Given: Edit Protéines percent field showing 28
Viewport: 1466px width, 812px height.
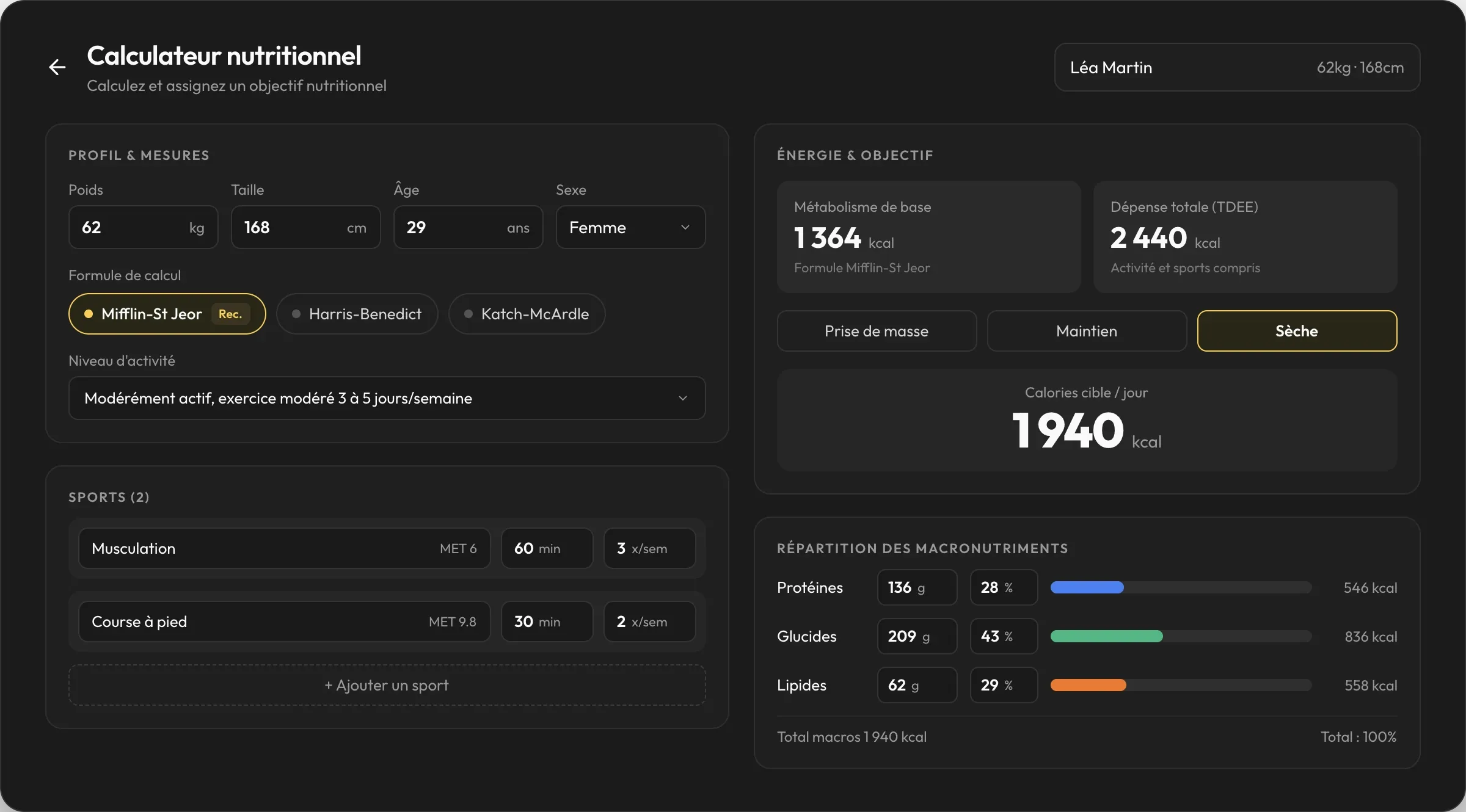Looking at the screenshot, I should point(1004,587).
